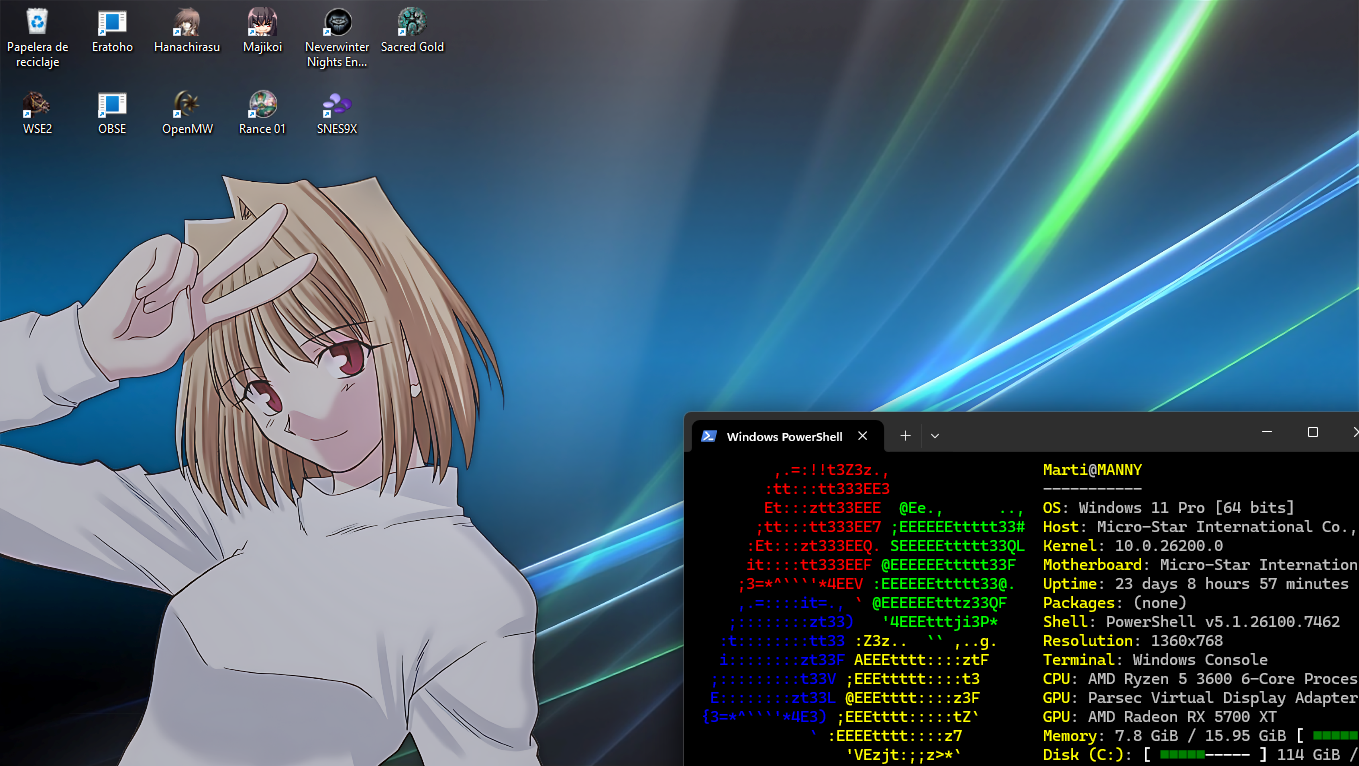Click the Sacred Gold desktop icon

tap(412, 31)
